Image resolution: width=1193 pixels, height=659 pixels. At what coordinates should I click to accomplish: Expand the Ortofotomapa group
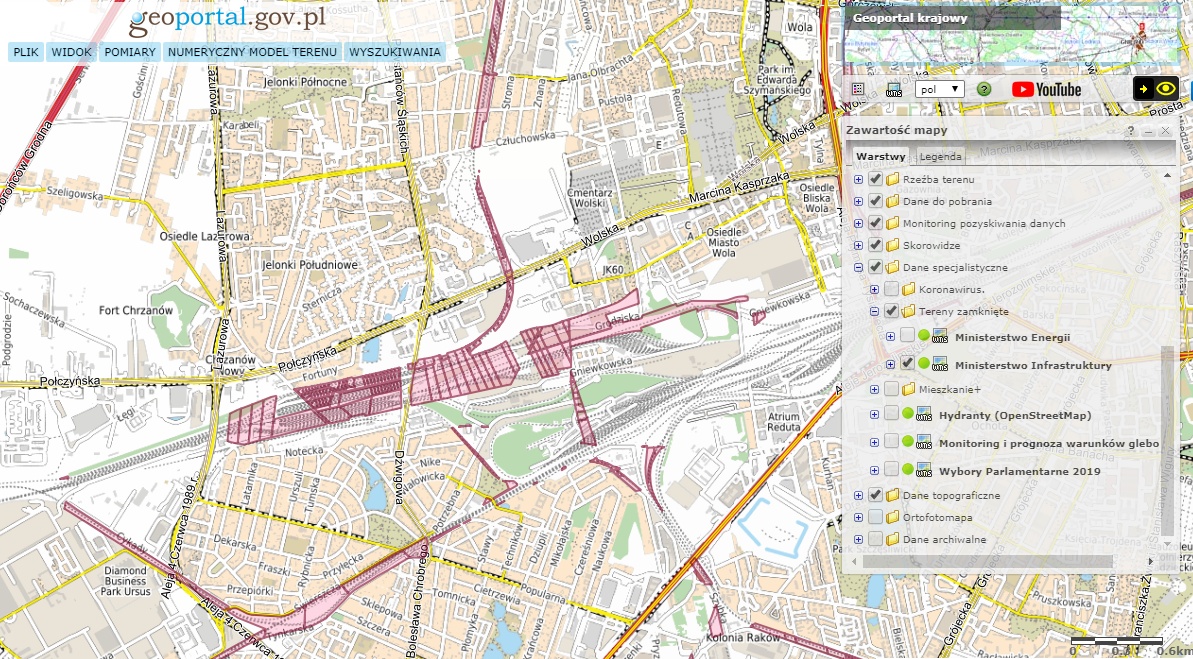pyautogui.click(x=858, y=517)
